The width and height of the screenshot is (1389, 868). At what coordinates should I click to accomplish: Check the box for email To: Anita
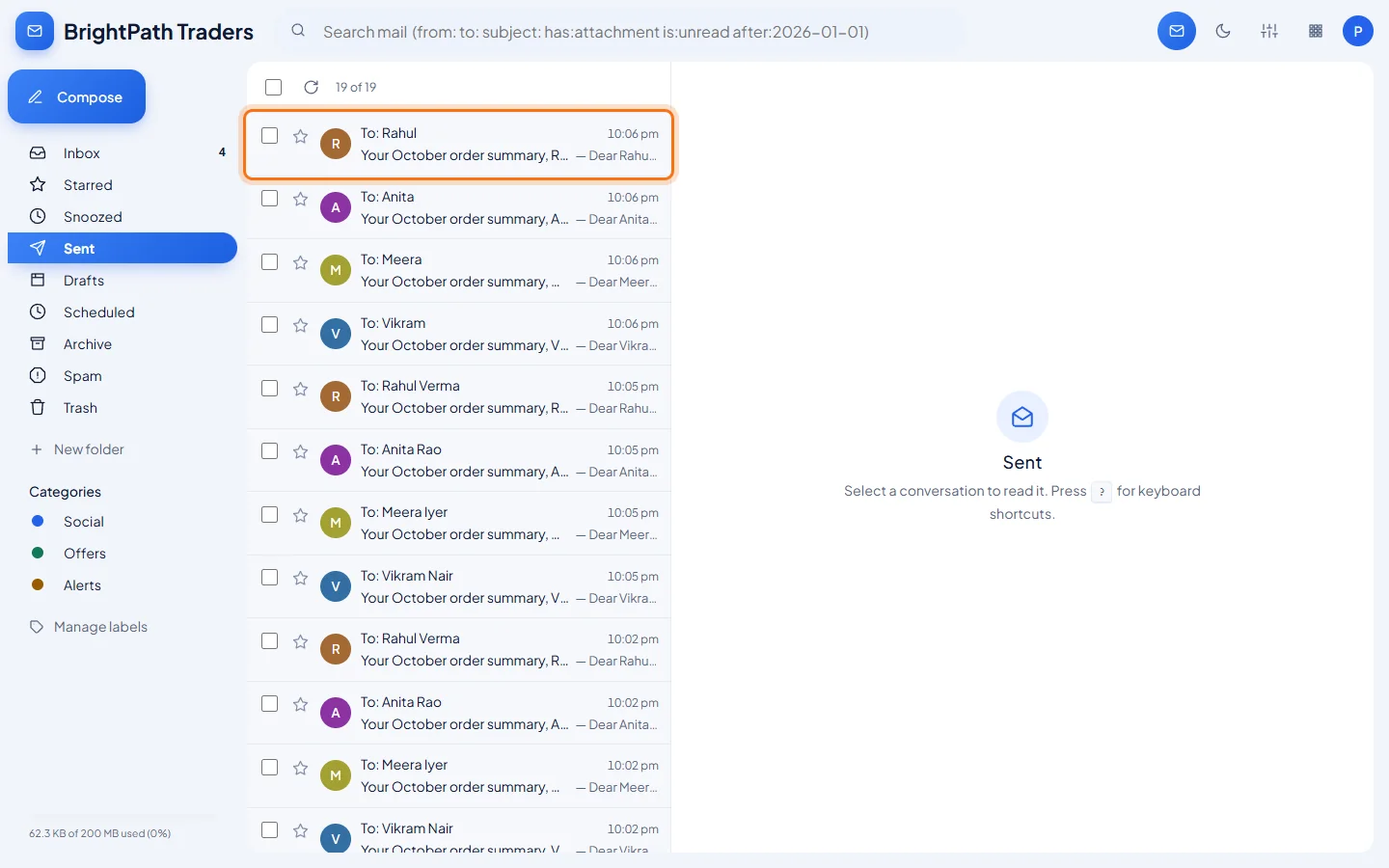click(x=270, y=198)
